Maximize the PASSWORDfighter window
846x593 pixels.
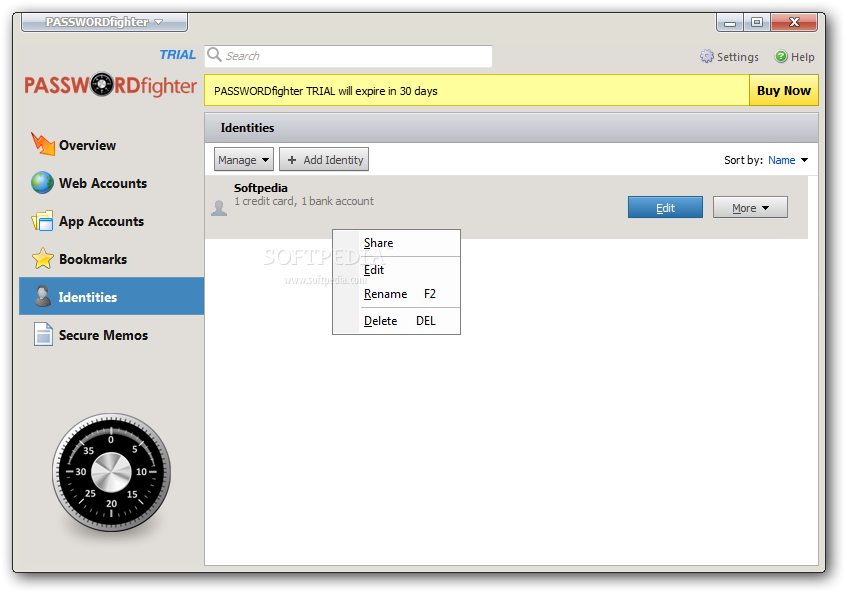coord(756,23)
